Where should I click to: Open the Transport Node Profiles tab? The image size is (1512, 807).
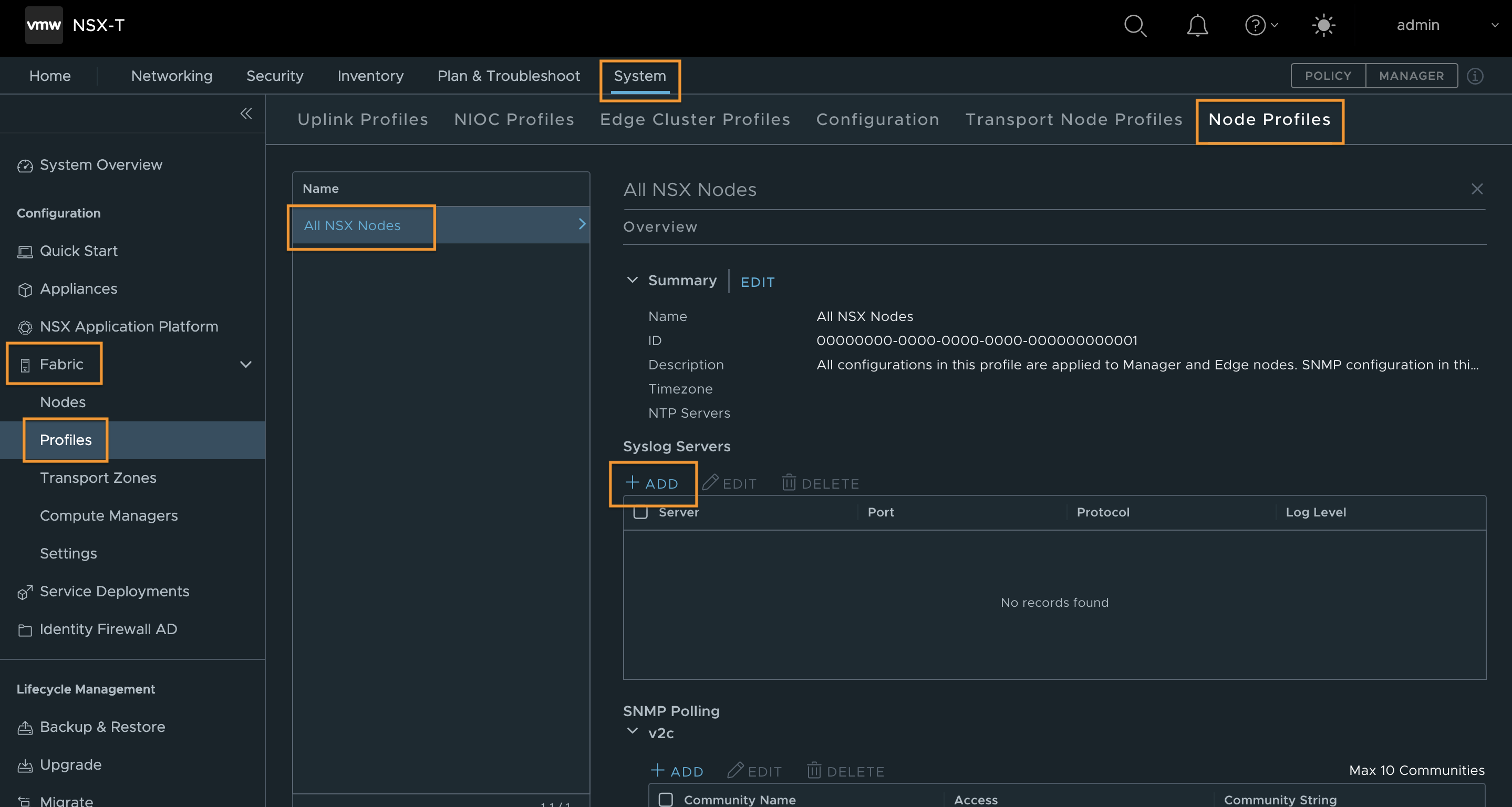point(1074,119)
